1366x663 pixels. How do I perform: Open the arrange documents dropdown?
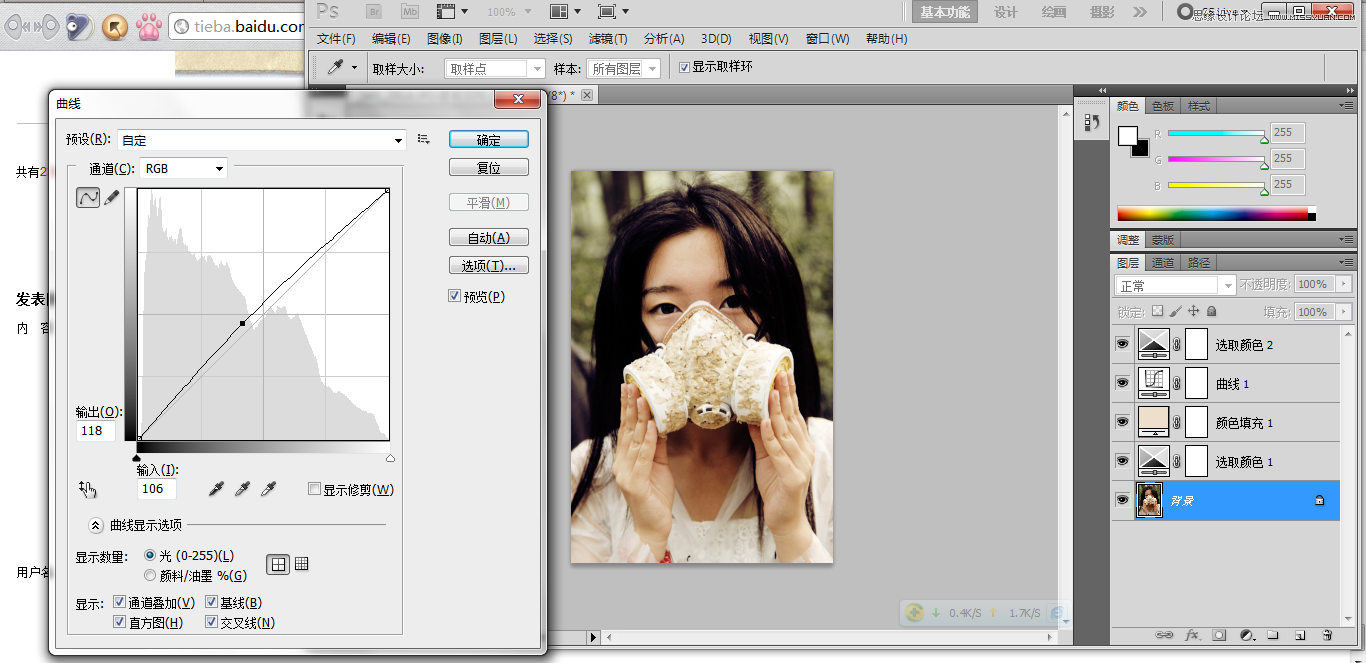(567, 12)
